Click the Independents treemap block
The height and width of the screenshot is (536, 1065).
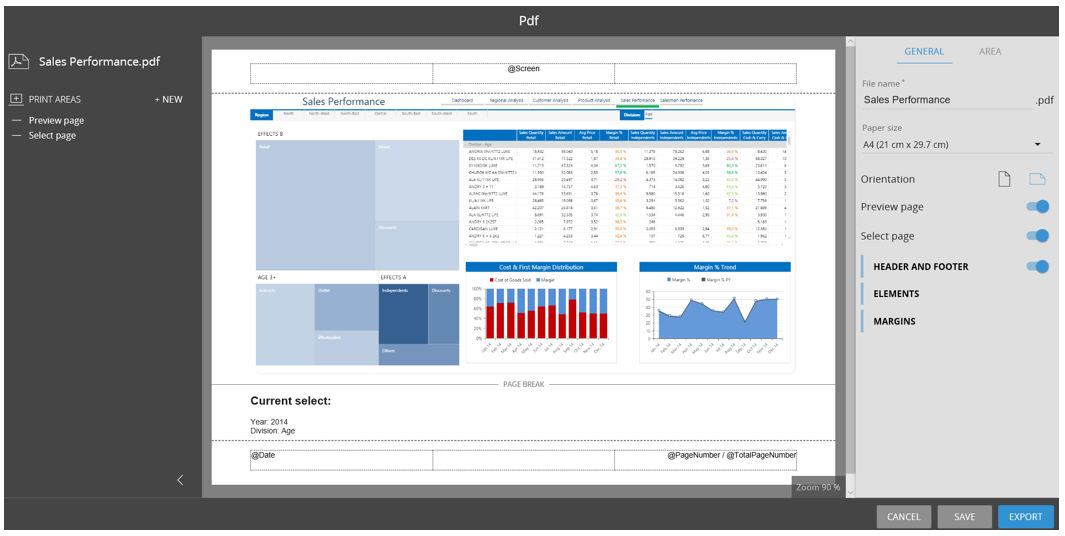click(403, 314)
